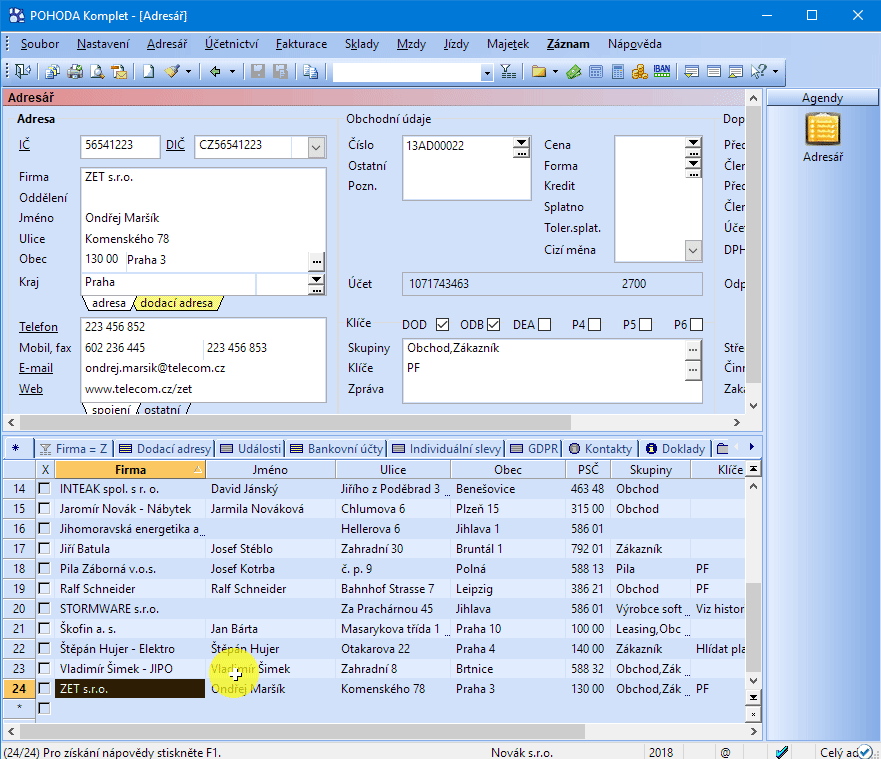Click the second save diskette icon

pyautogui.click(x=280, y=71)
